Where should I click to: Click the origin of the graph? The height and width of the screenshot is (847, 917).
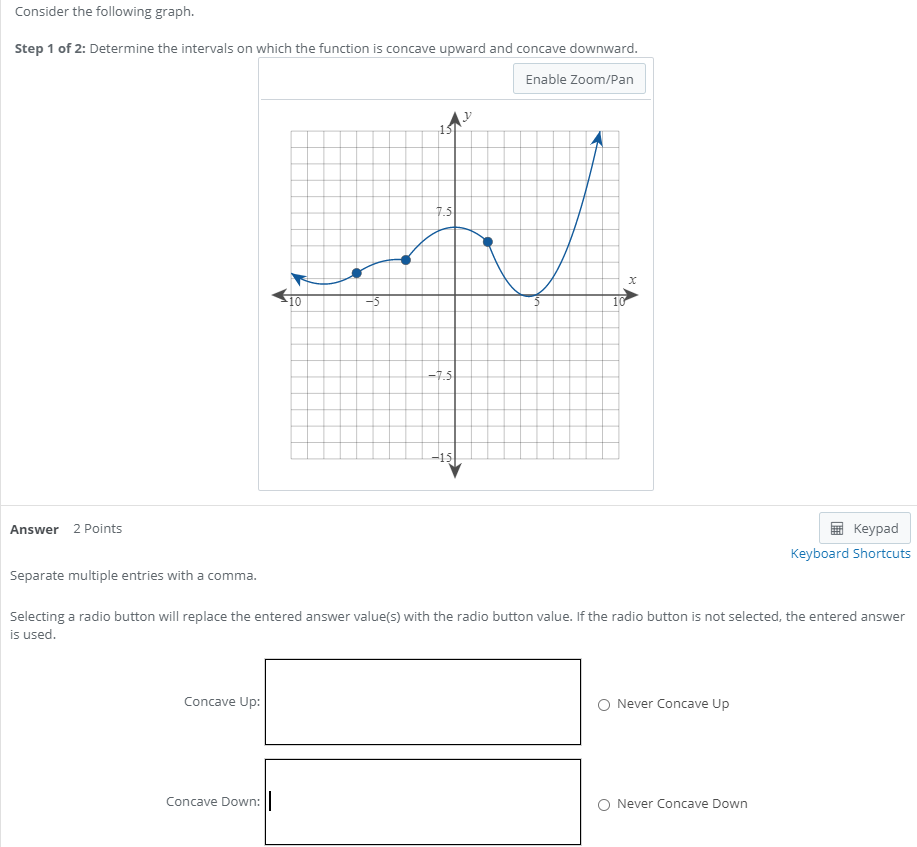click(455, 293)
